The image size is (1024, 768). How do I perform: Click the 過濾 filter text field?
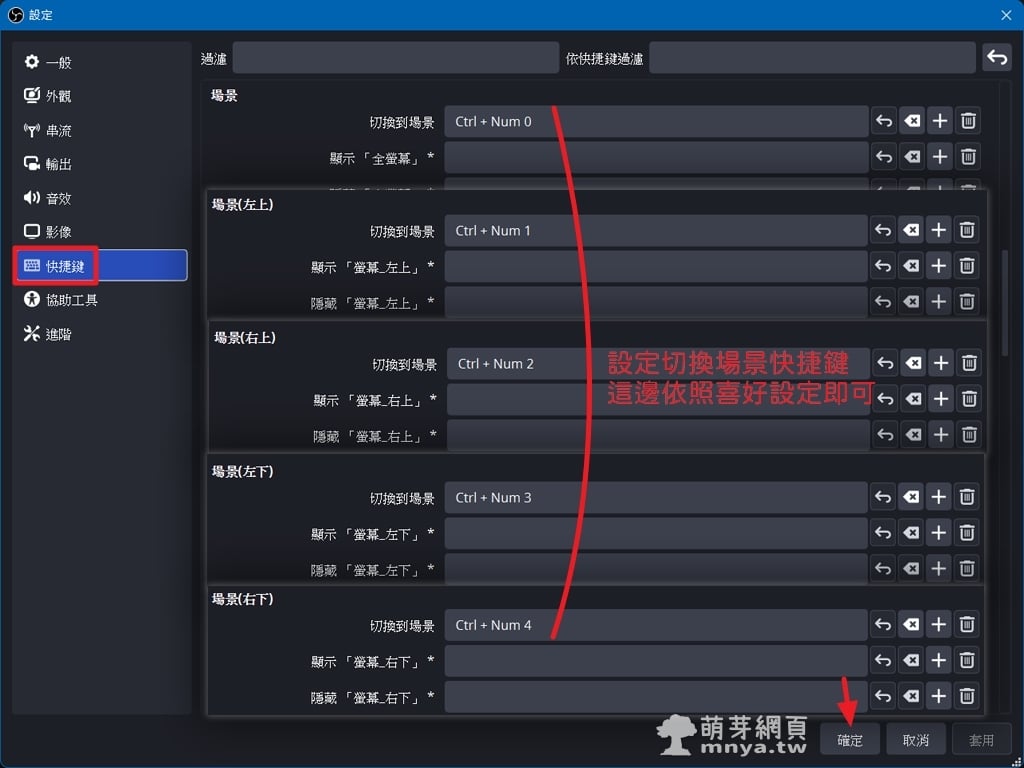click(395, 58)
